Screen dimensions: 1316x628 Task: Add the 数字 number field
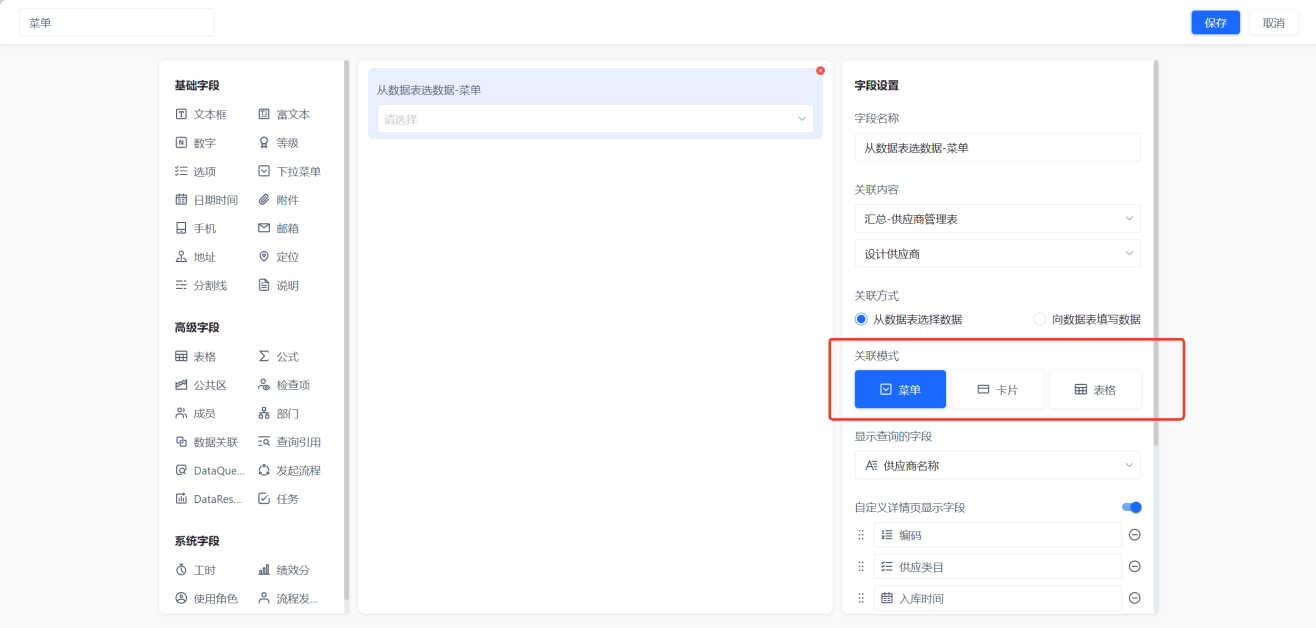click(195, 143)
